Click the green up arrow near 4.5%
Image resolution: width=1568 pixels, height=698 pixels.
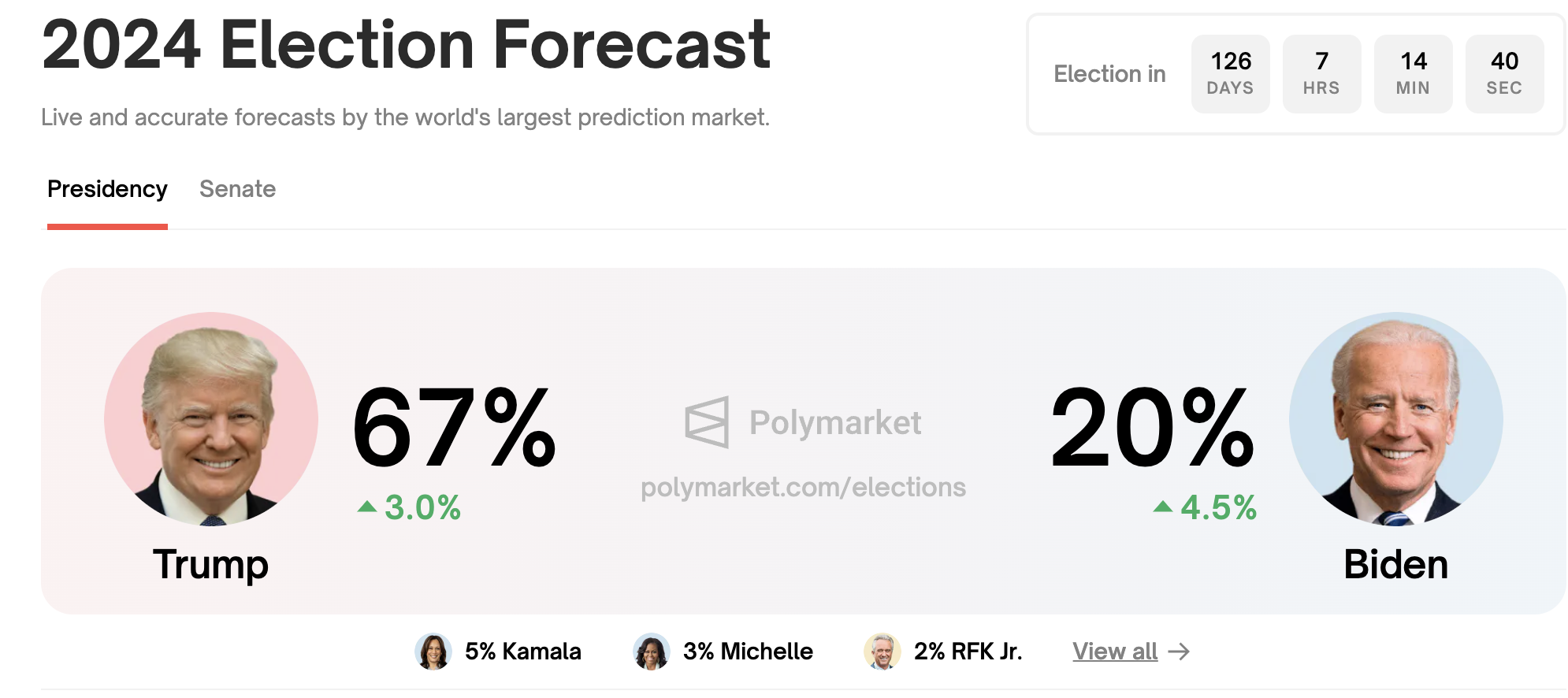tap(1163, 507)
